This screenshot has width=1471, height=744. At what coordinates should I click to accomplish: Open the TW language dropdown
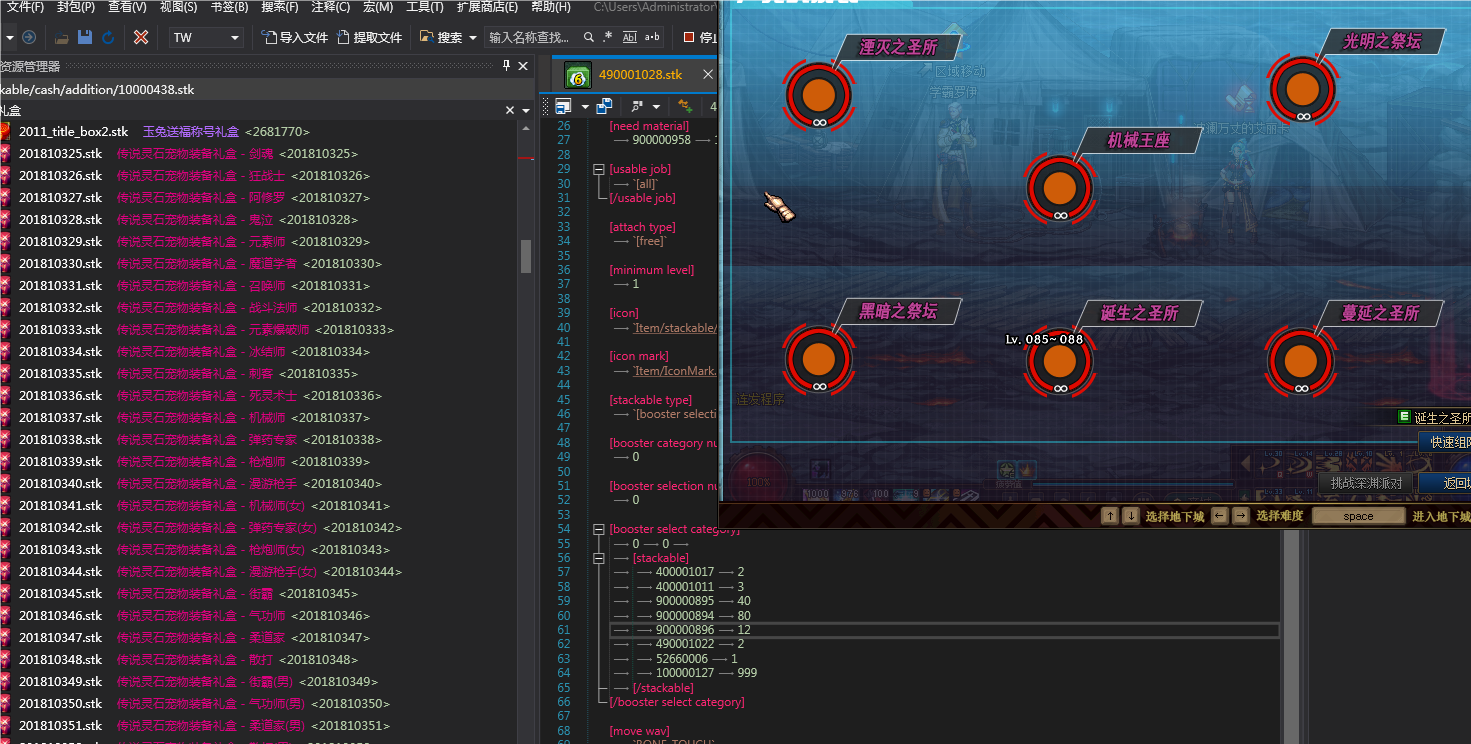(x=207, y=37)
